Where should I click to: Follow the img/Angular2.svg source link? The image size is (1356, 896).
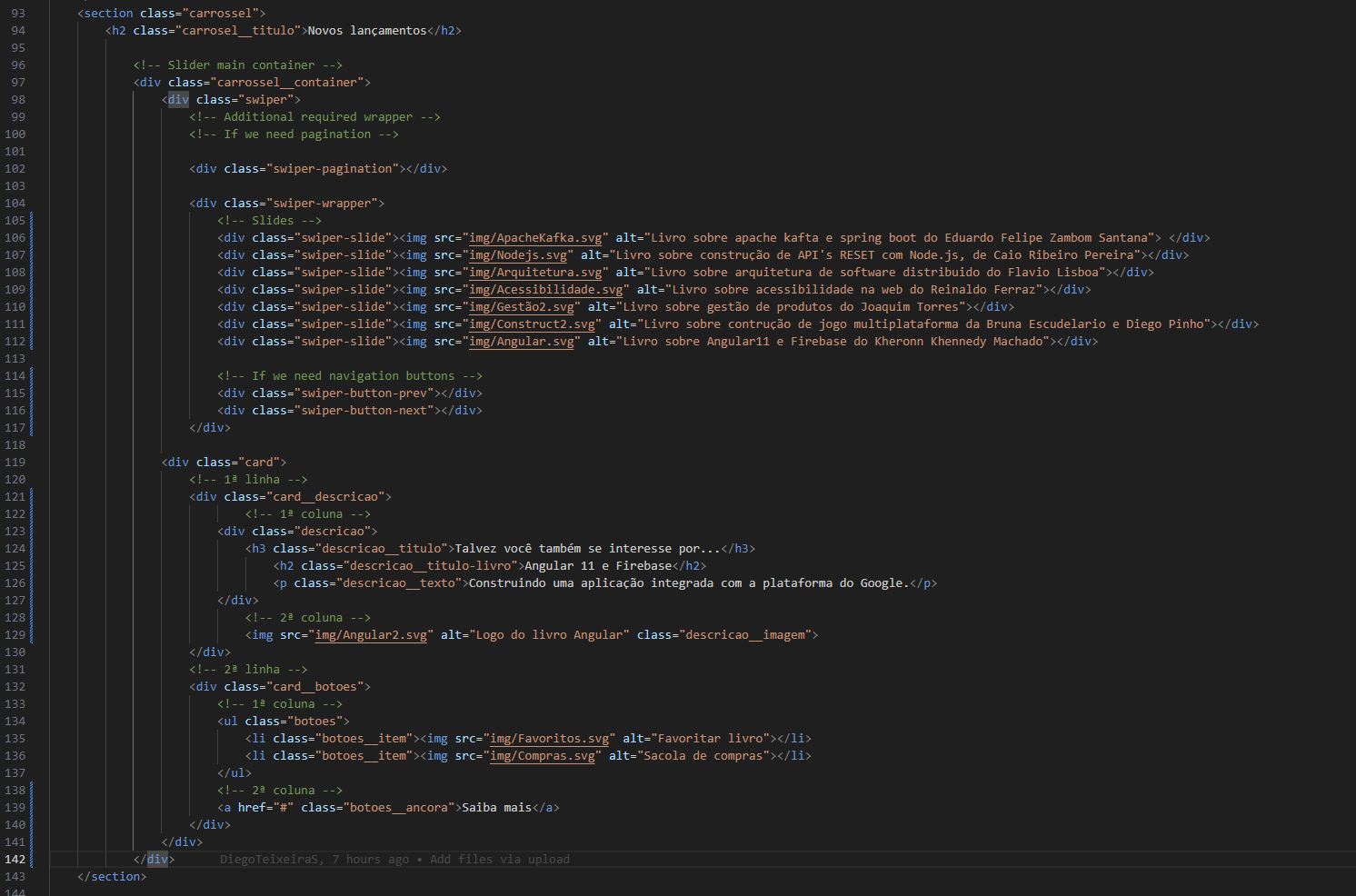[x=371, y=635]
